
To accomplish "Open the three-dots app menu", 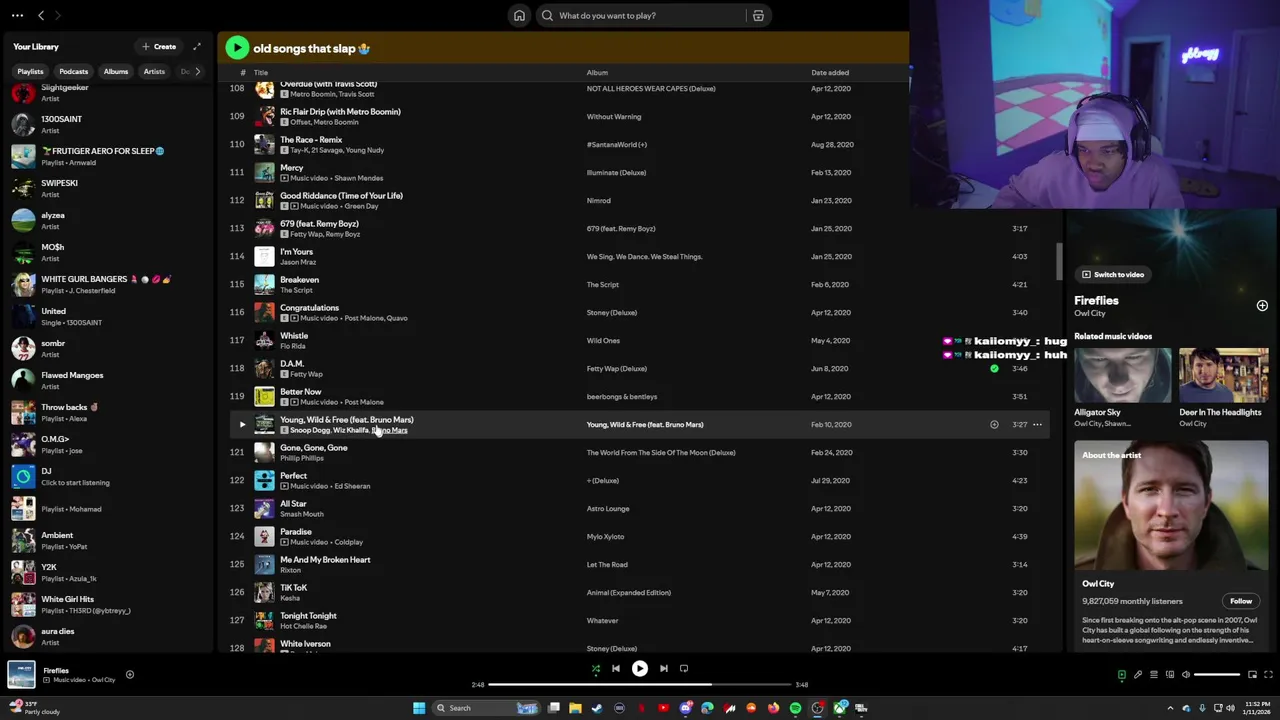I will click(17, 15).
